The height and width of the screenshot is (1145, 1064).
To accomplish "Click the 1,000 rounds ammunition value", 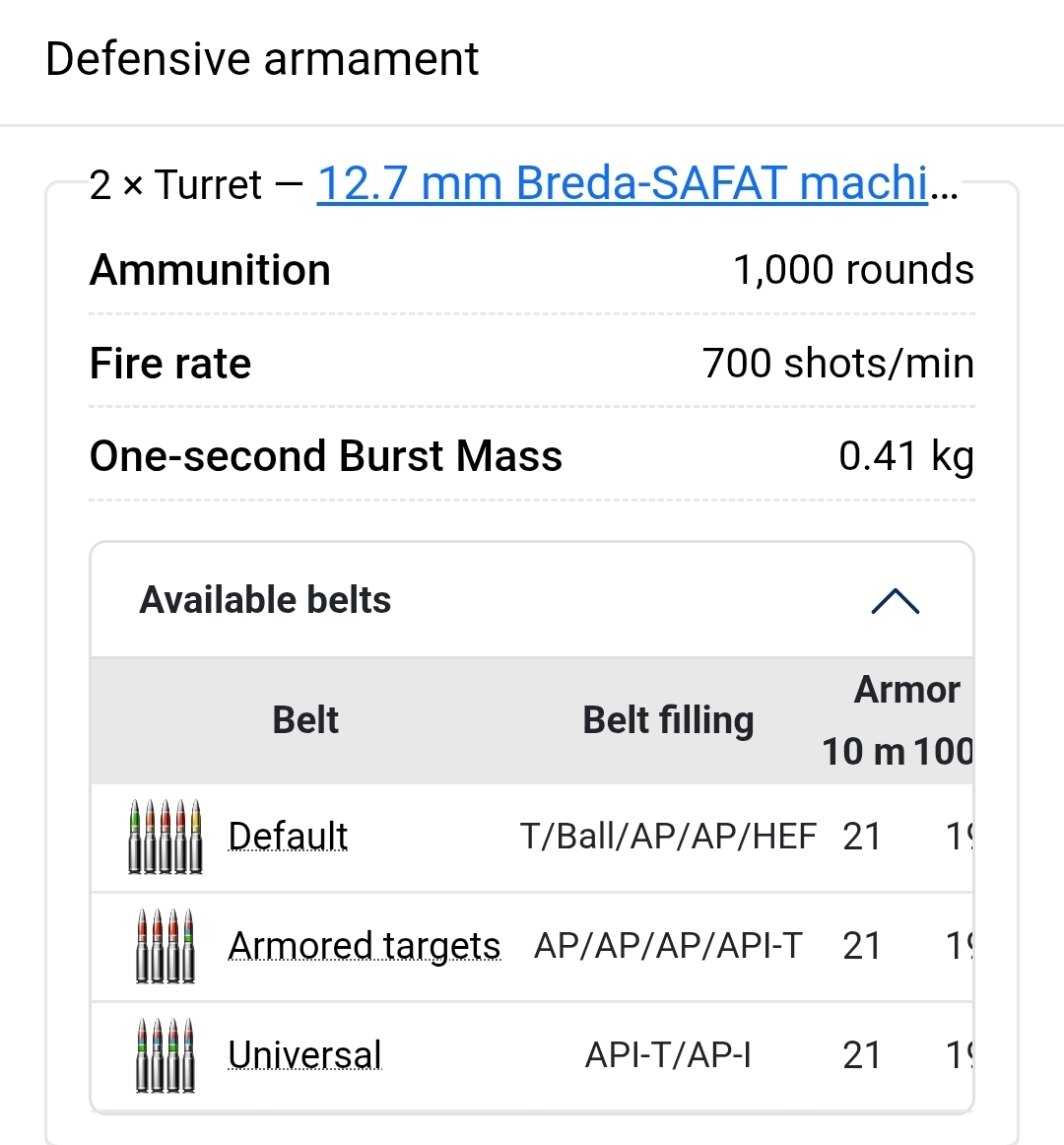I will pyautogui.click(x=853, y=270).
